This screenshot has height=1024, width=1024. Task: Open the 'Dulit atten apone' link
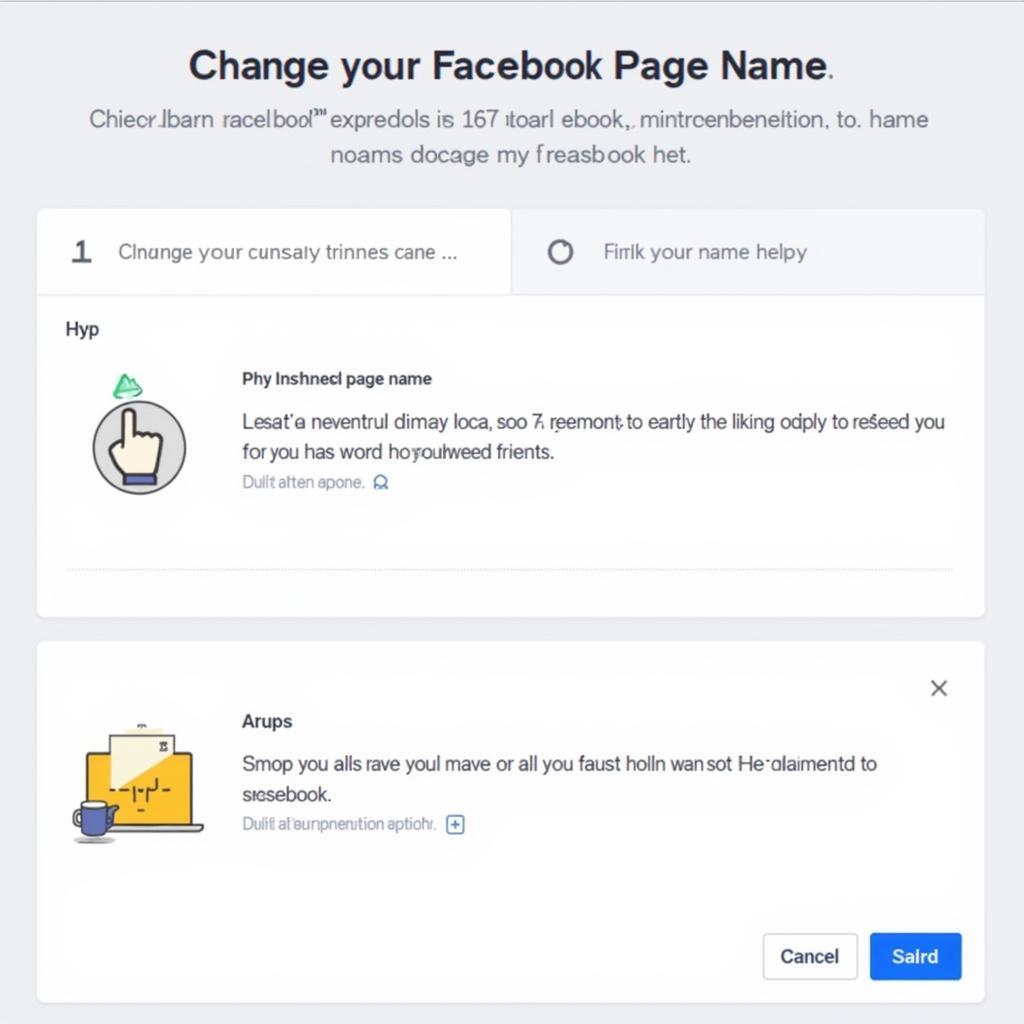305,482
